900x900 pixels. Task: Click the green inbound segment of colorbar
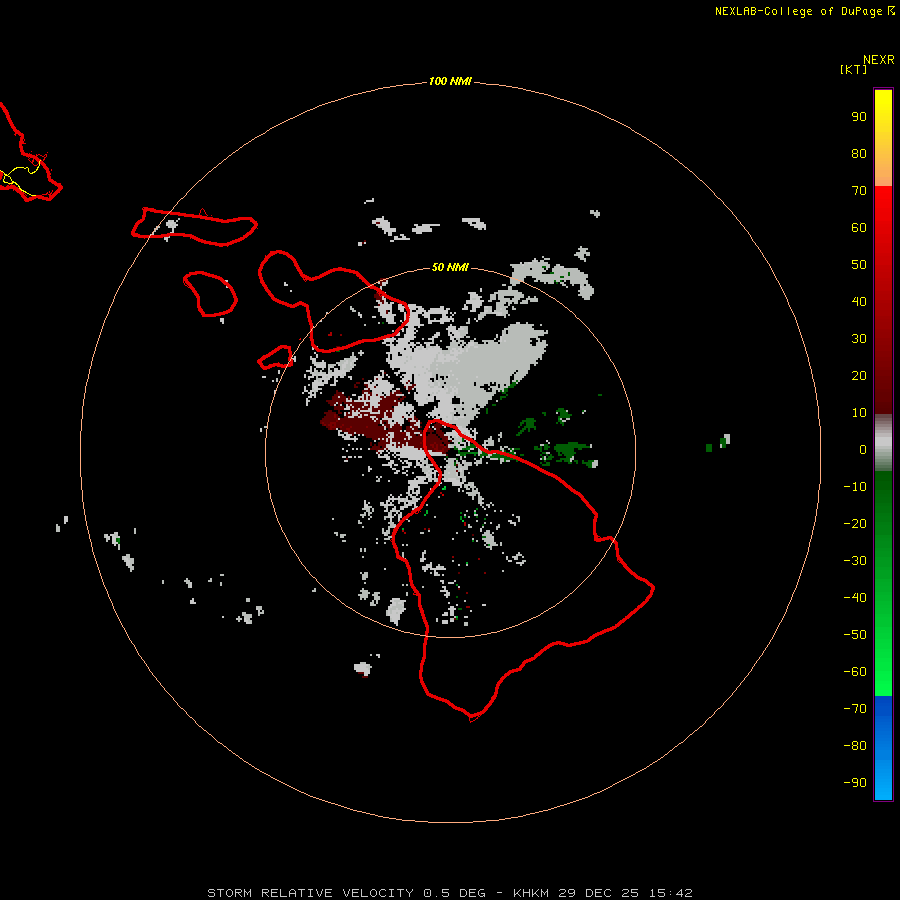[883, 584]
